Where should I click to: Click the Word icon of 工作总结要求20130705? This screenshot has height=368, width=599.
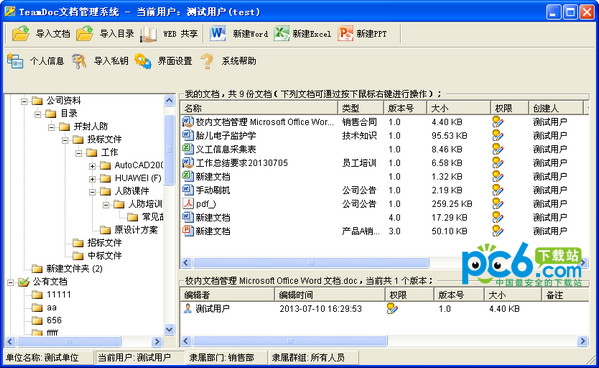188,163
